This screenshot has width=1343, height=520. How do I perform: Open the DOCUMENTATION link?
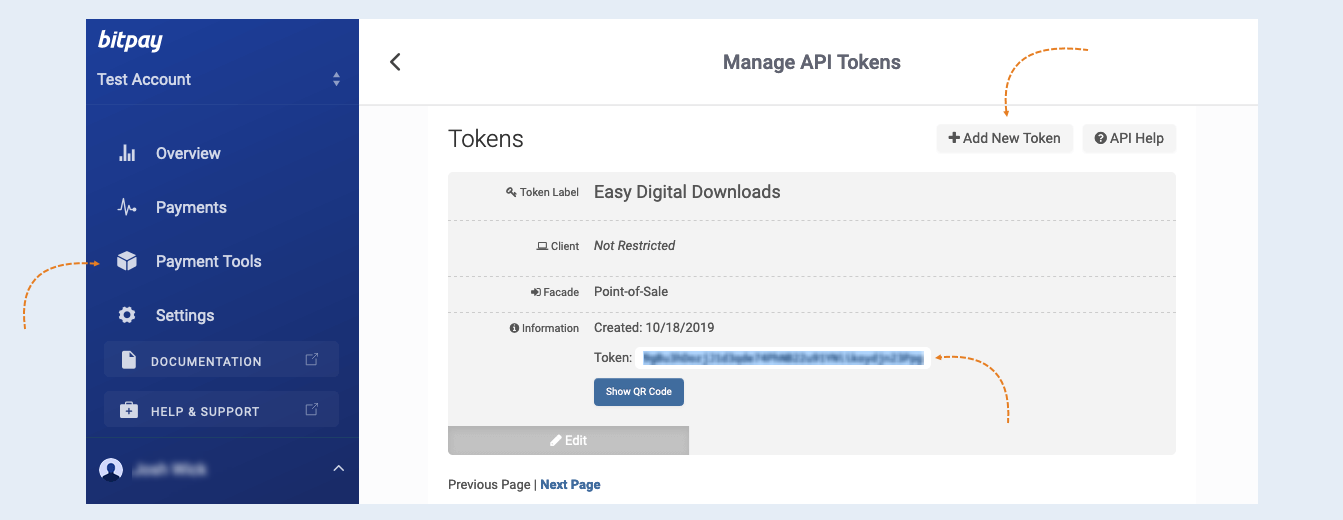[x=221, y=360]
